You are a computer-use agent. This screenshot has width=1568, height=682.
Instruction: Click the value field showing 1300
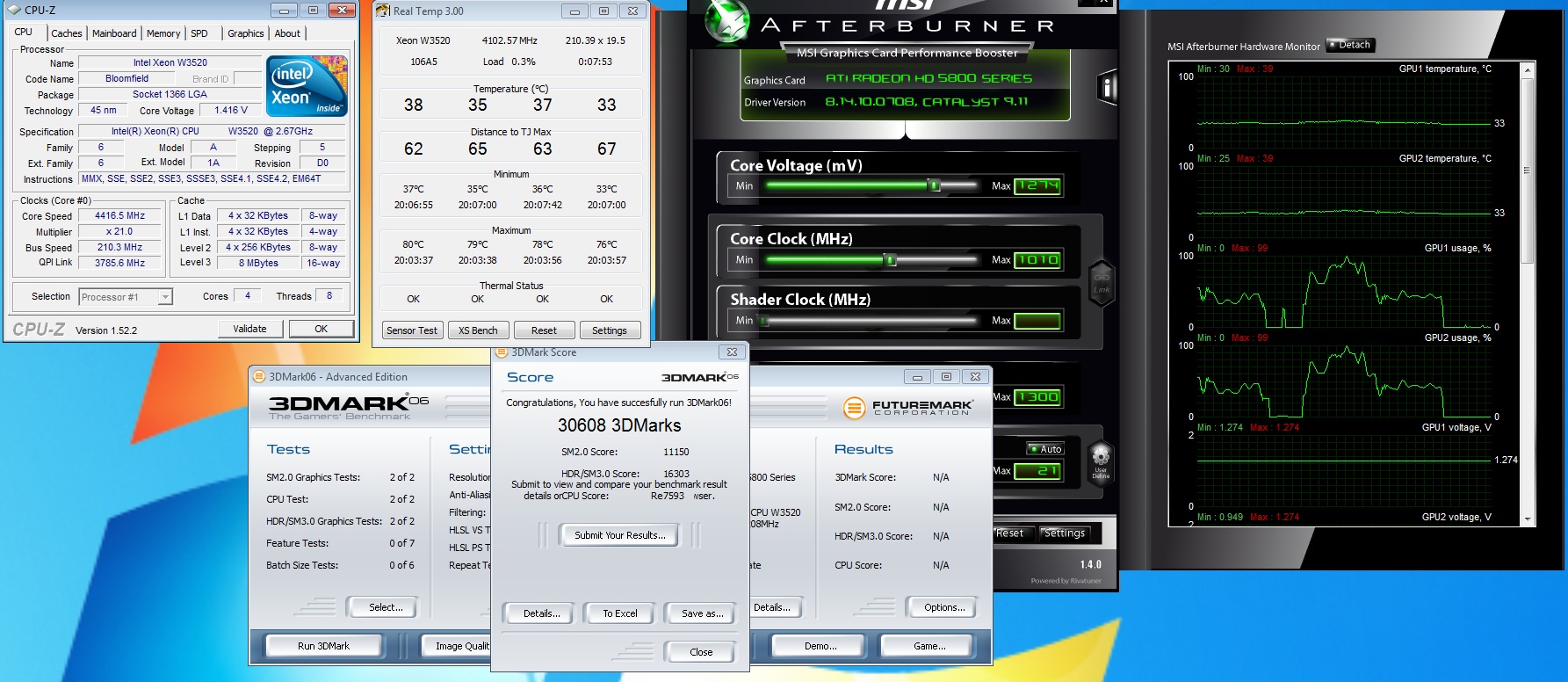pyautogui.click(x=1037, y=397)
